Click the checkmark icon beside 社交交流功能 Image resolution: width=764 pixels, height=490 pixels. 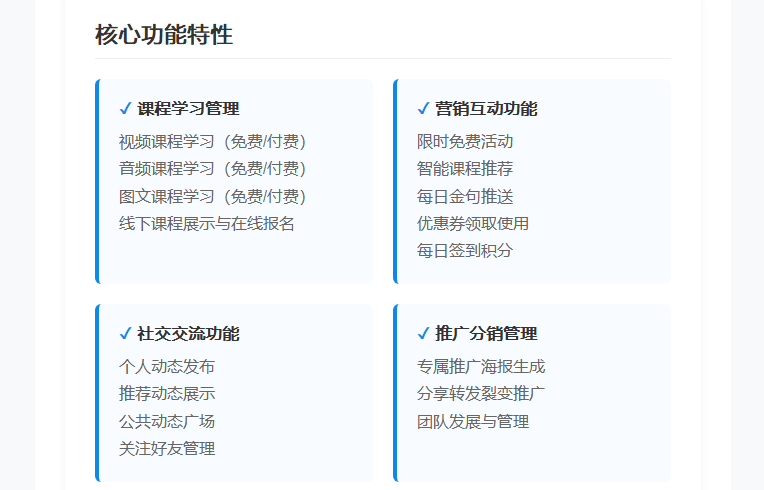125,334
